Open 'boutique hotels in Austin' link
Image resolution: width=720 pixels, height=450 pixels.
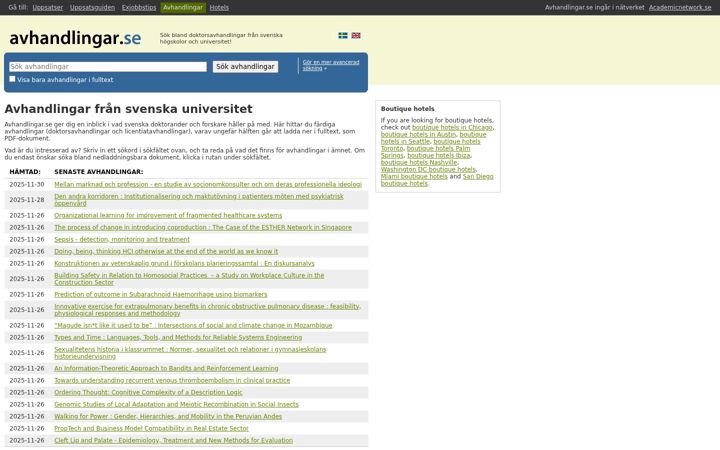(418, 134)
